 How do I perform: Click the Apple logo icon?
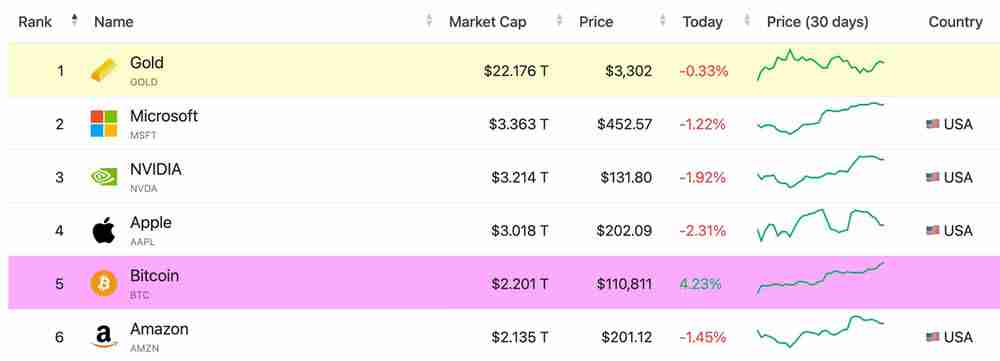[x=104, y=230]
